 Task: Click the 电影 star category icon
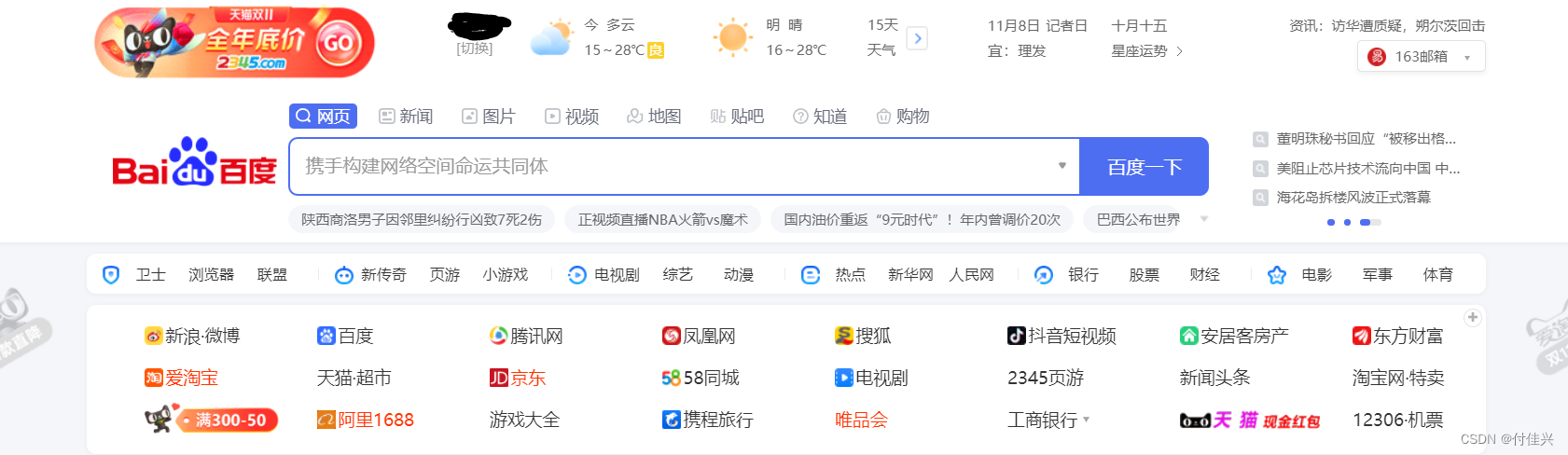coord(1277,275)
